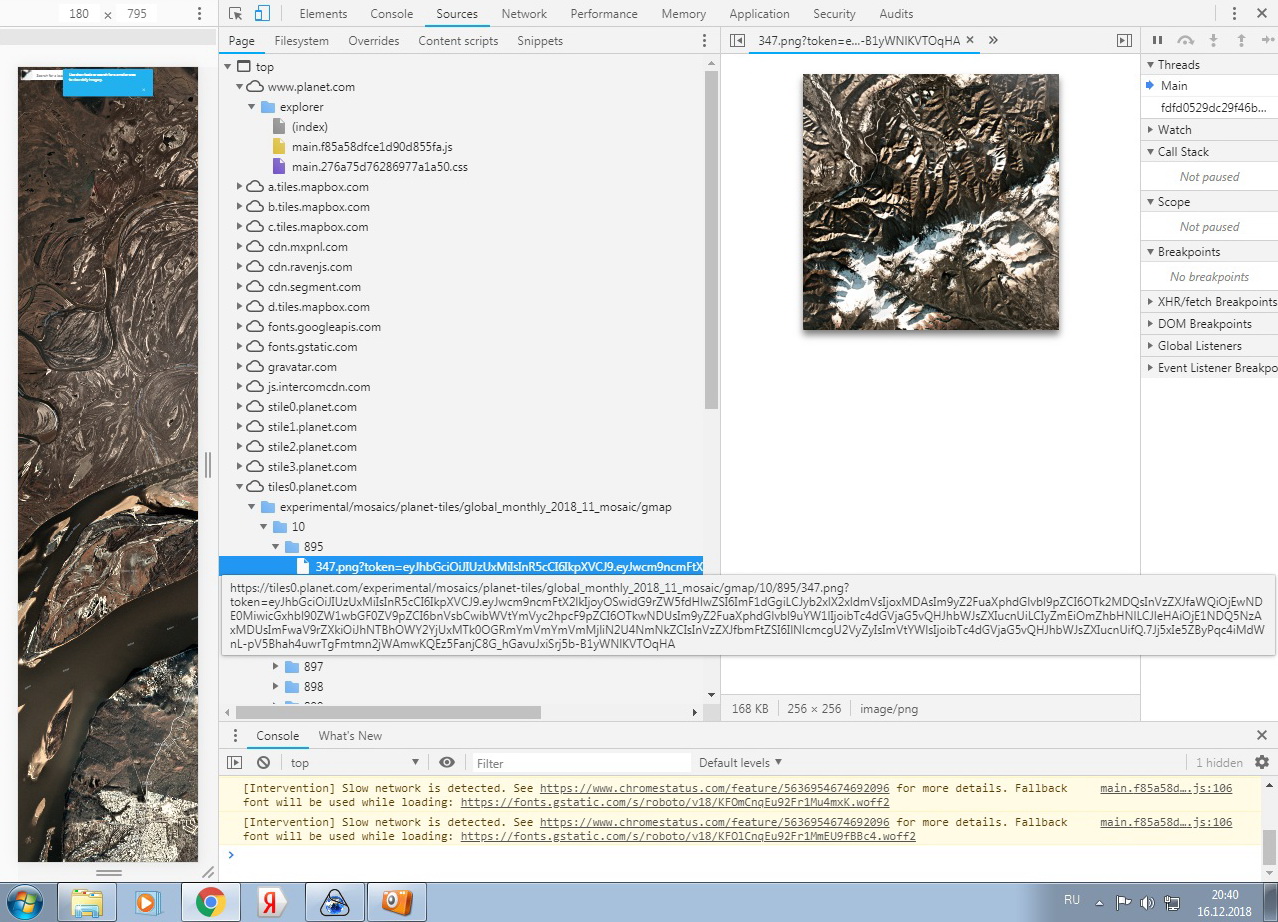Screen dimensions: 1278x922
Task: Hide the debugger pane icon
Action: tap(1124, 41)
